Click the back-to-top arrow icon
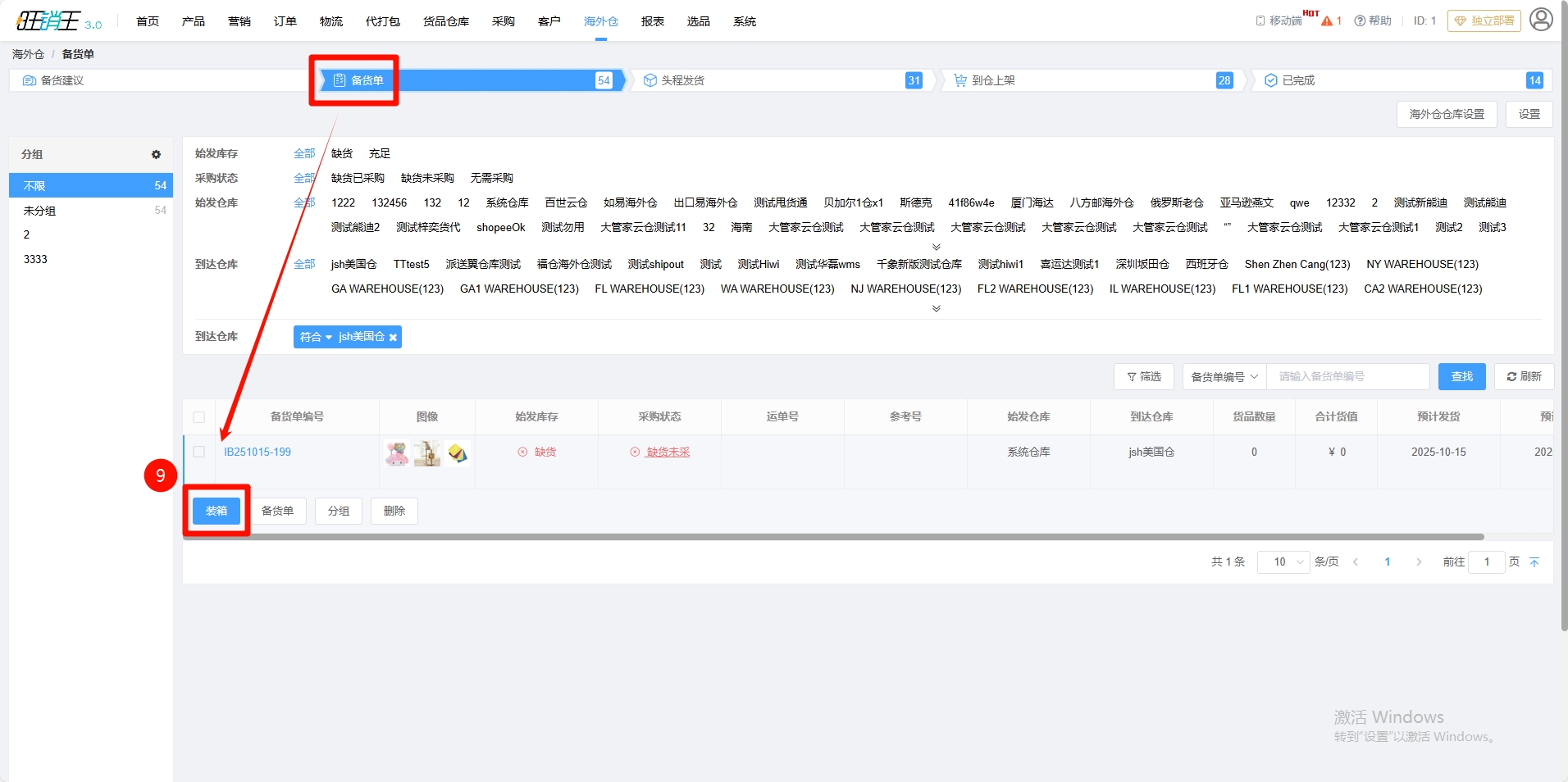The image size is (1568, 782). (x=1534, y=562)
